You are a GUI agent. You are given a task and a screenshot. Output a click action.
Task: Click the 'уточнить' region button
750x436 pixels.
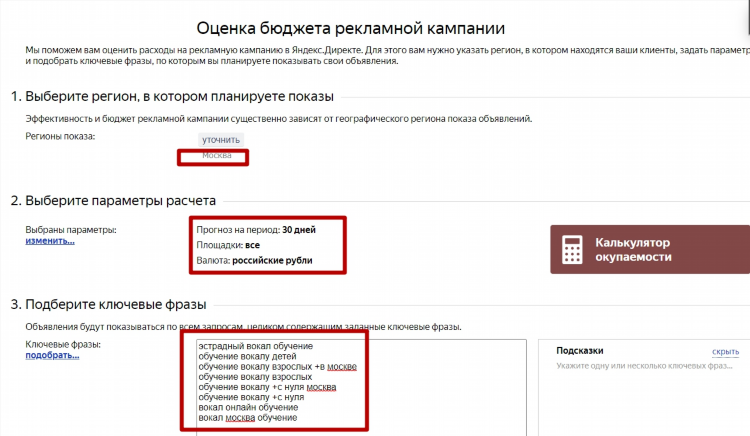(x=221, y=140)
